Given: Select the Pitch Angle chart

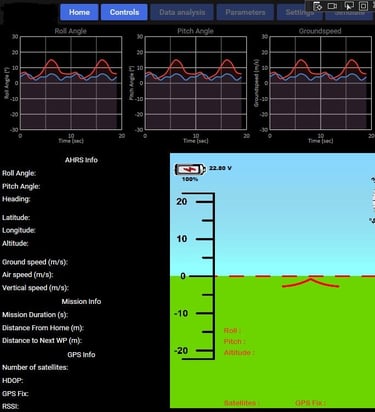Looking at the screenshot, I should point(196,83).
